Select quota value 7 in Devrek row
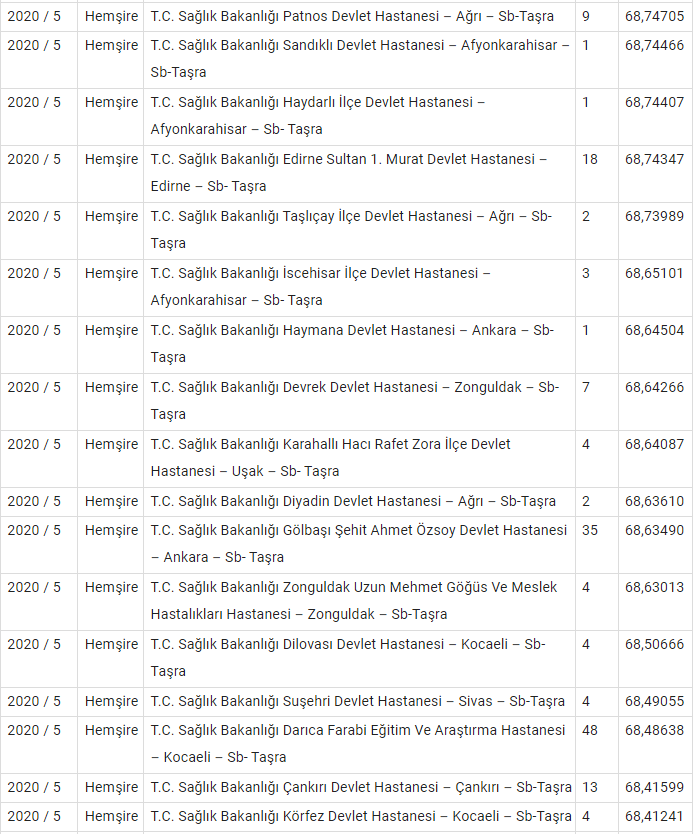Image resolution: width=693 pixels, height=834 pixels. click(x=586, y=387)
